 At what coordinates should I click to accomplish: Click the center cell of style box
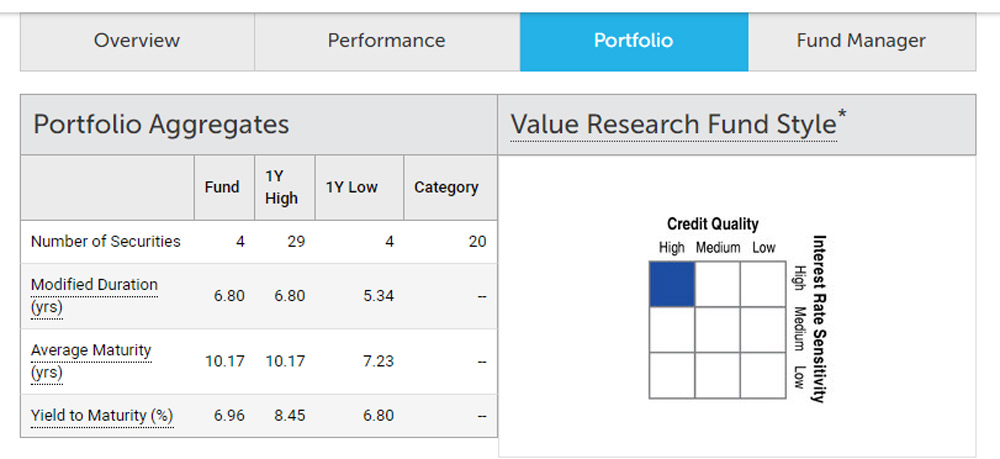(717, 329)
